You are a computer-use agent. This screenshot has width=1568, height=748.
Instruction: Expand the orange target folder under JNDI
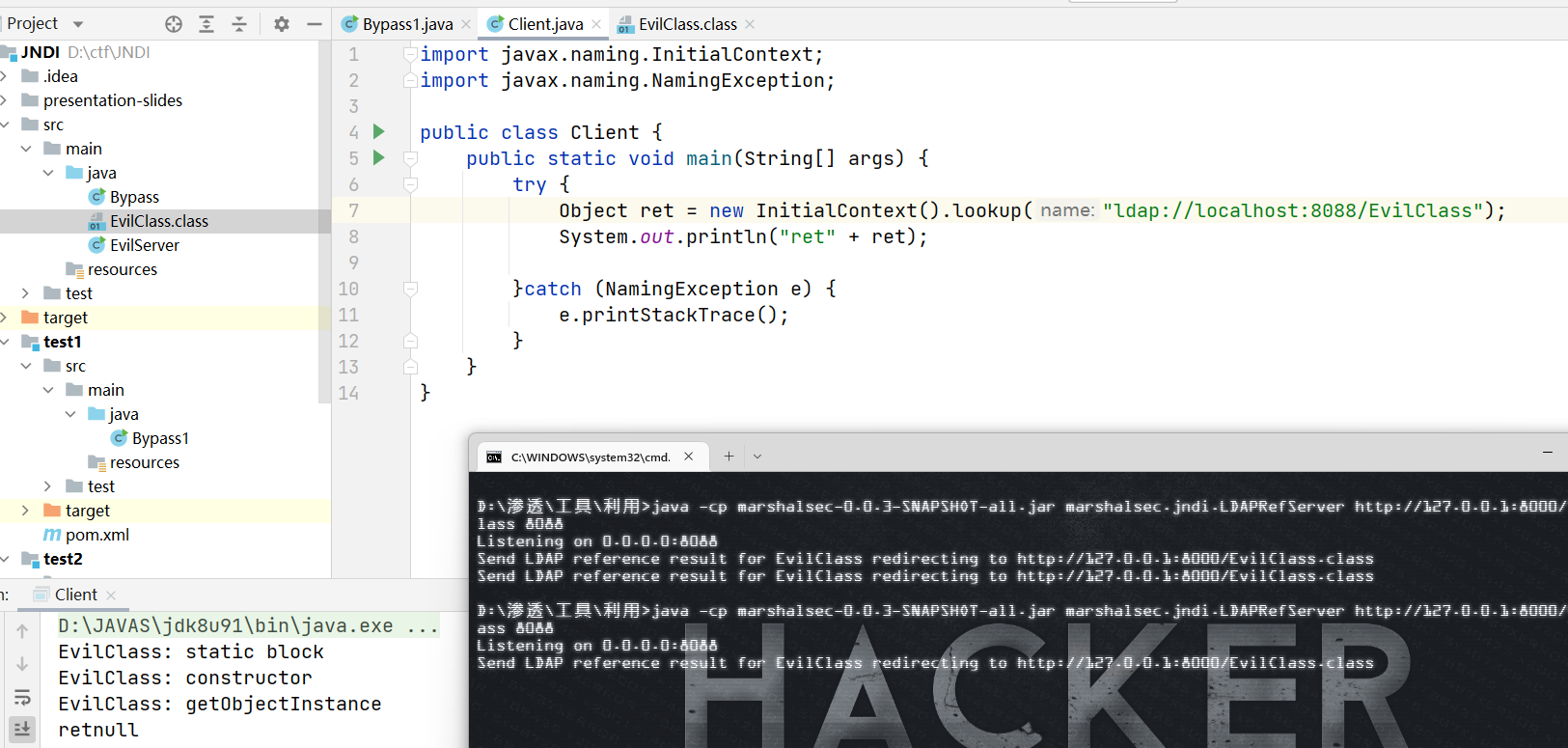[4, 318]
